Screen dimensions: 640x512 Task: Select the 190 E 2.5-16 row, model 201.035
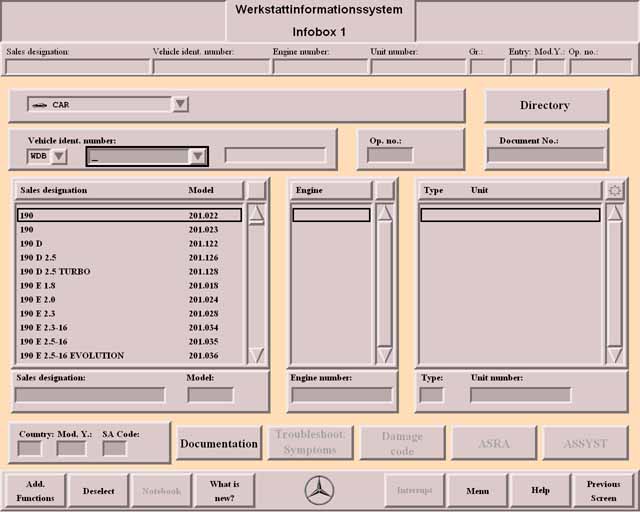pos(129,341)
